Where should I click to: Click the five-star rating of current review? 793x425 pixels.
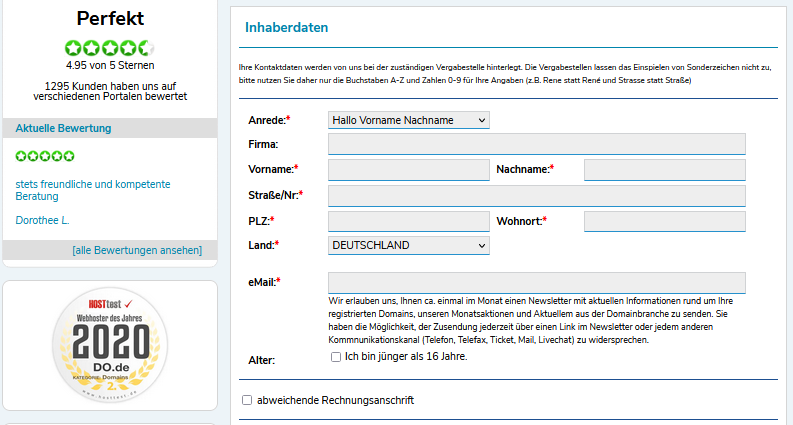45,156
